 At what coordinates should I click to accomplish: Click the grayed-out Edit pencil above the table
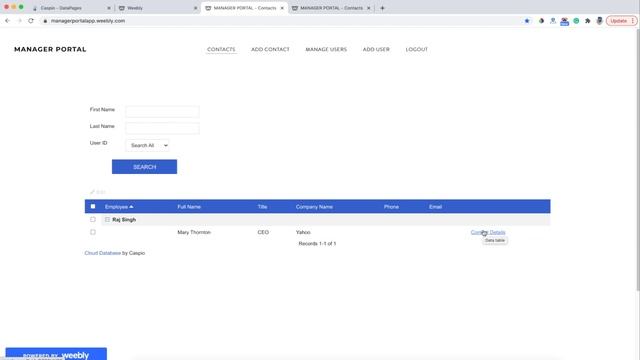click(98, 192)
